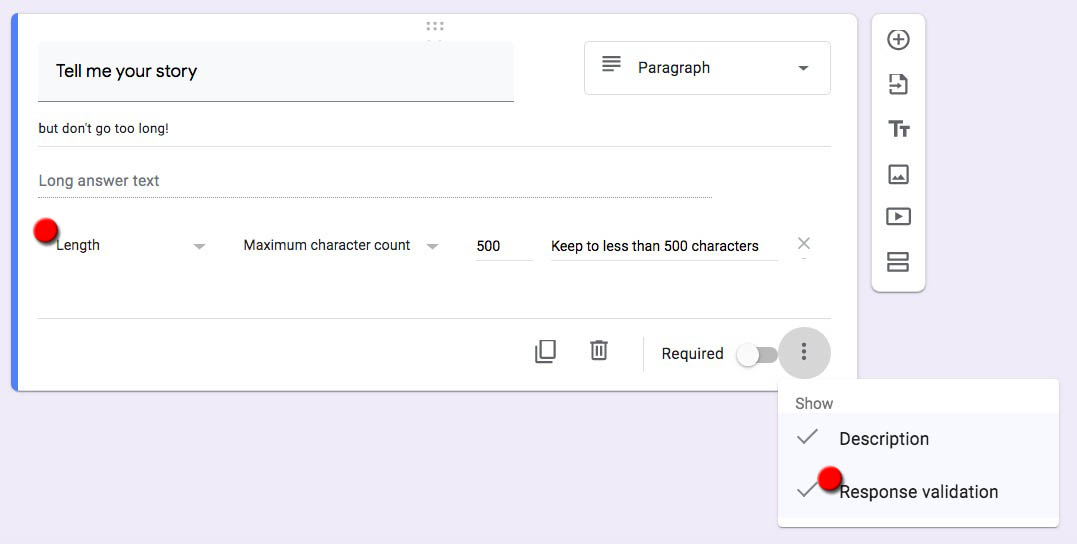The width and height of the screenshot is (1077, 544).
Task: Remove validation rule with the X
Action: tap(804, 243)
